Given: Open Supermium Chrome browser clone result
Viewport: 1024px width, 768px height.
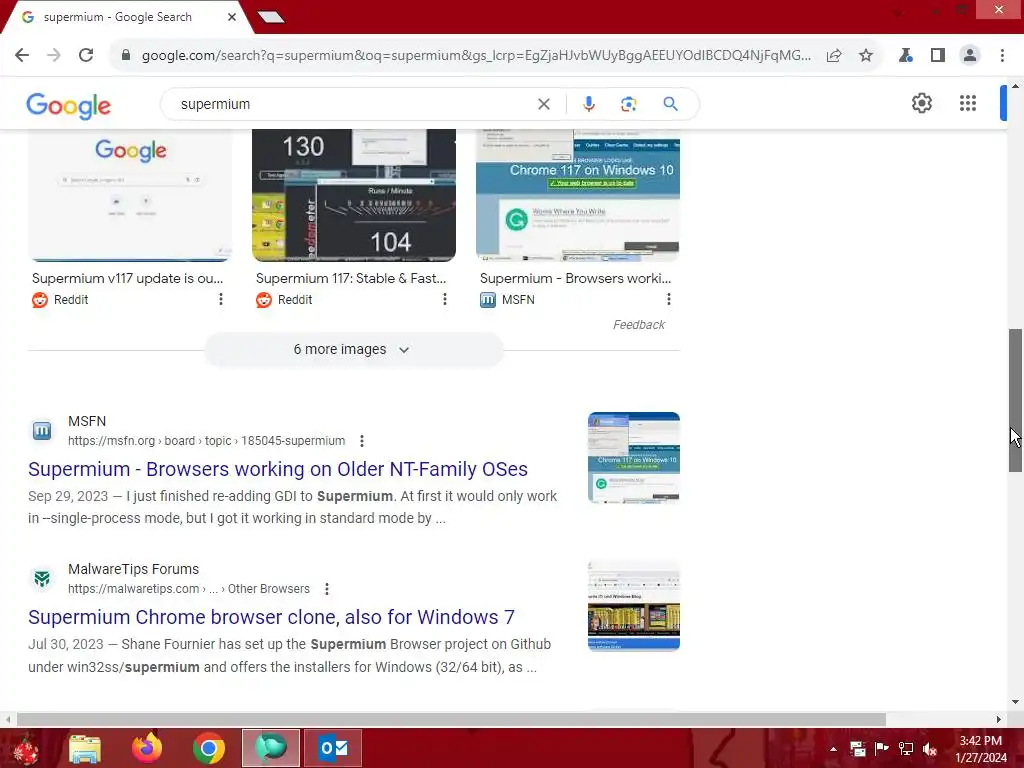Looking at the screenshot, I should coord(271,617).
